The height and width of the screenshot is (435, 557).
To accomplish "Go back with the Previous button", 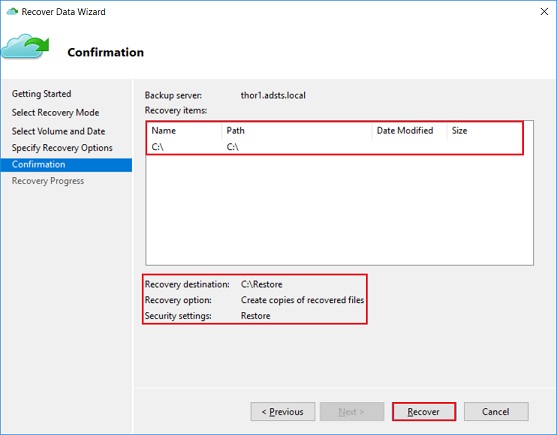I will click(x=283, y=412).
